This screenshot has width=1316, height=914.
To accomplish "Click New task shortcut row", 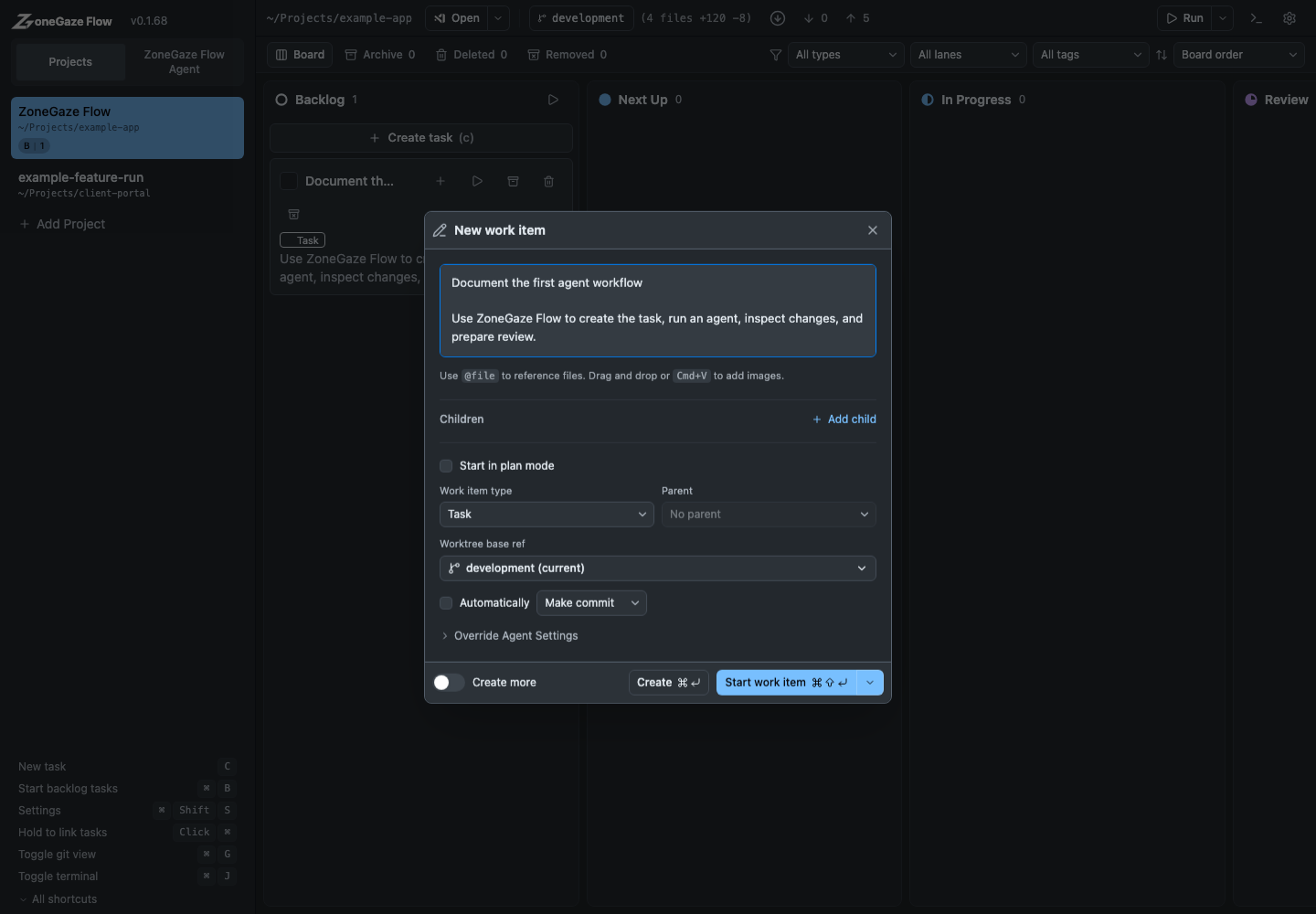I will coord(126,767).
